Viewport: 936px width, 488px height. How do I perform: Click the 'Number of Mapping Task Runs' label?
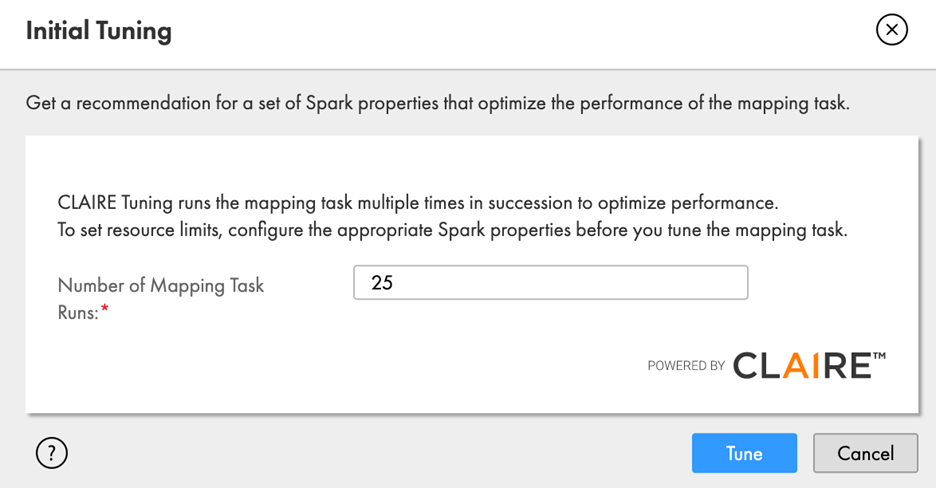[160, 286]
